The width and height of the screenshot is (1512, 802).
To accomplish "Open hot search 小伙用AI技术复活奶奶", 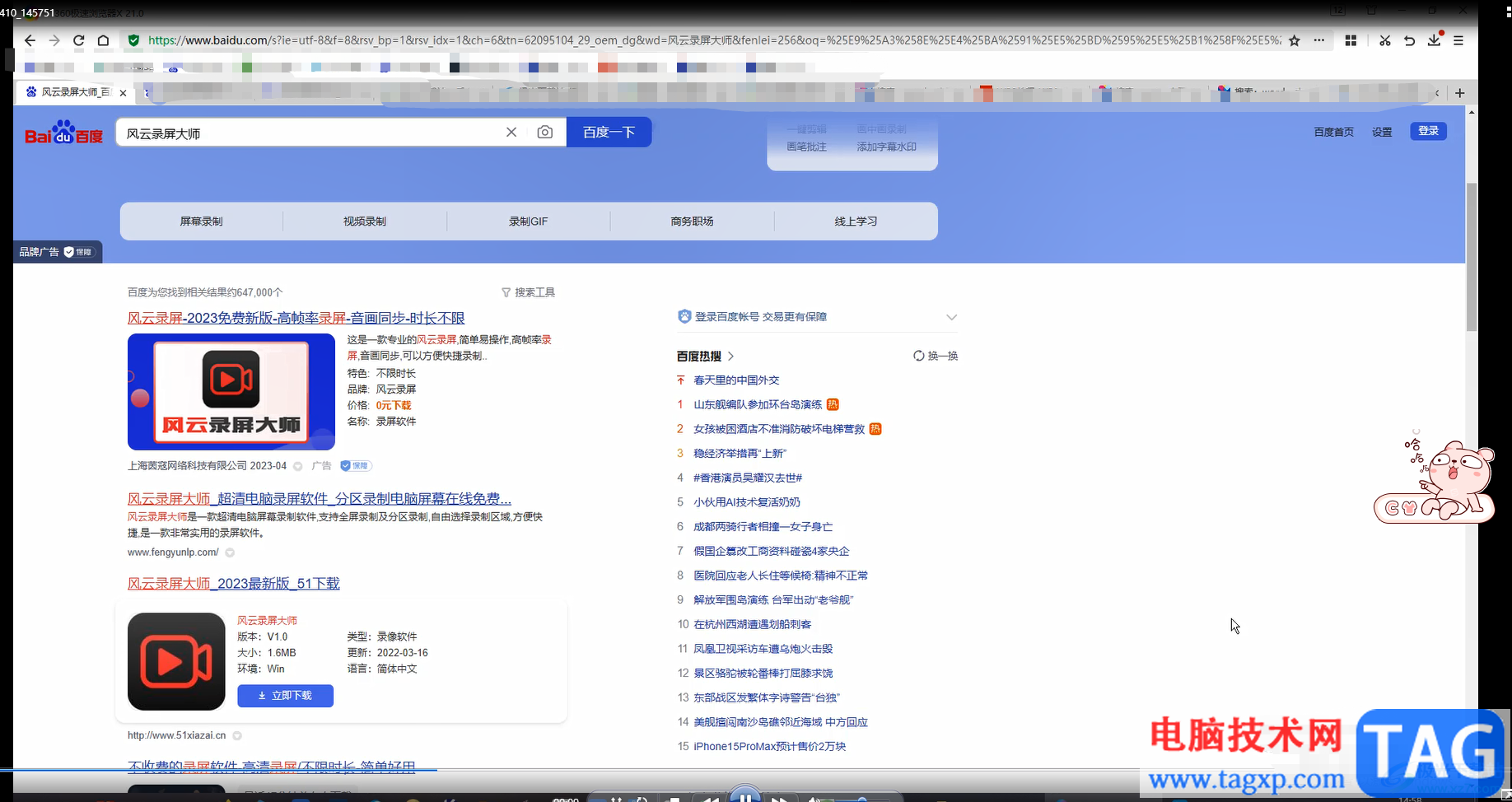I will [747, 502].
